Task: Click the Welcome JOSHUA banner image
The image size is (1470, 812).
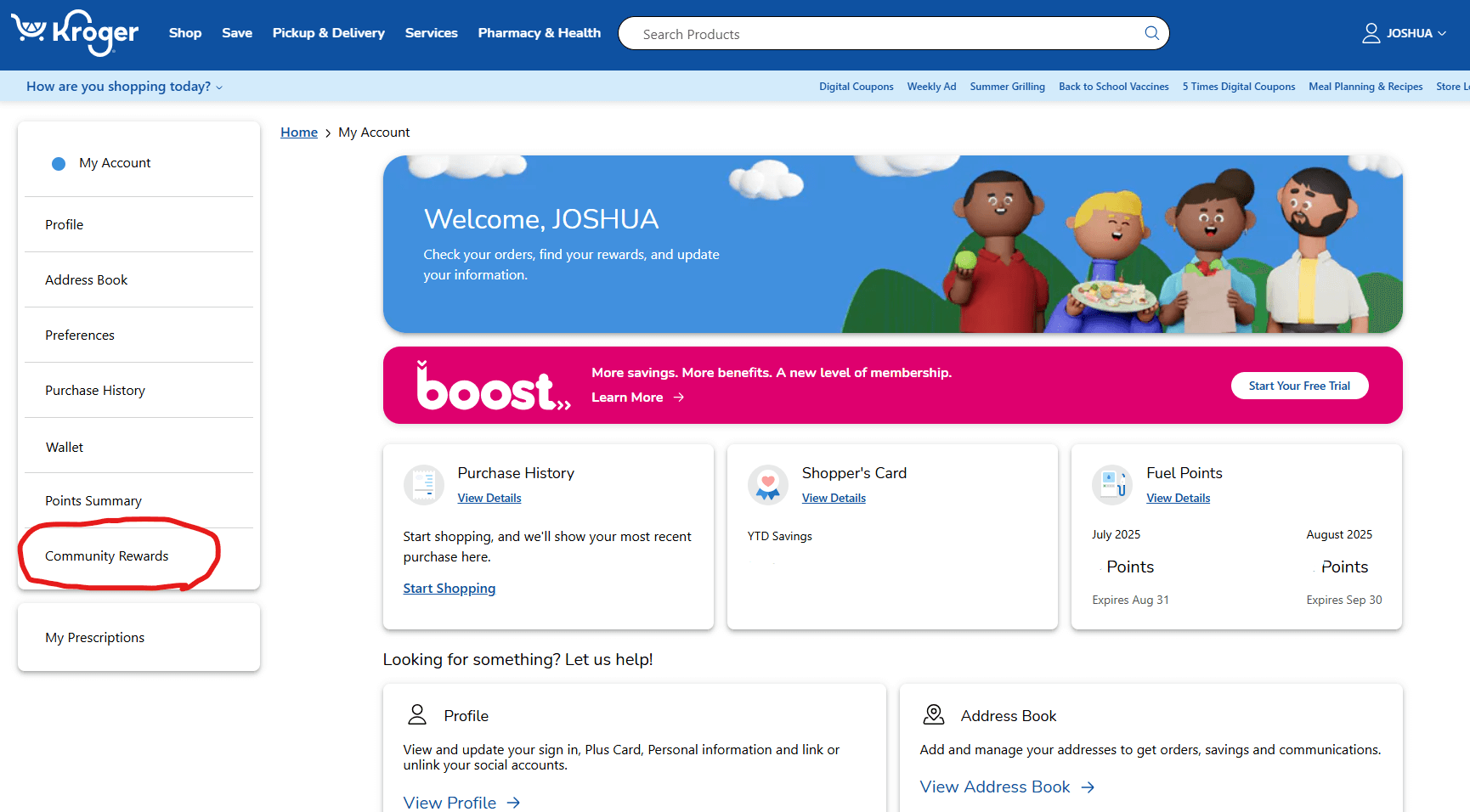Action: pyautogui.click(x=892, y=244)
